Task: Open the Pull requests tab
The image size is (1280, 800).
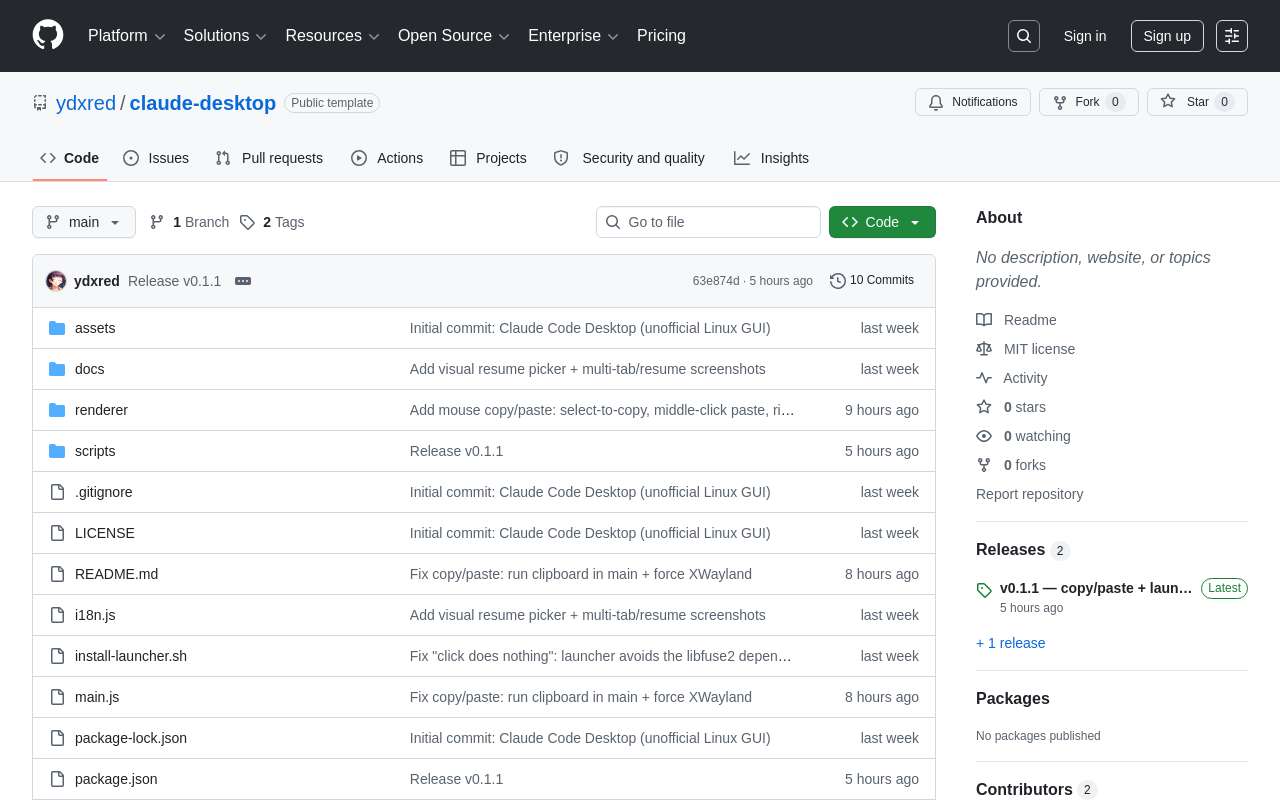Action: pos(269,158)
